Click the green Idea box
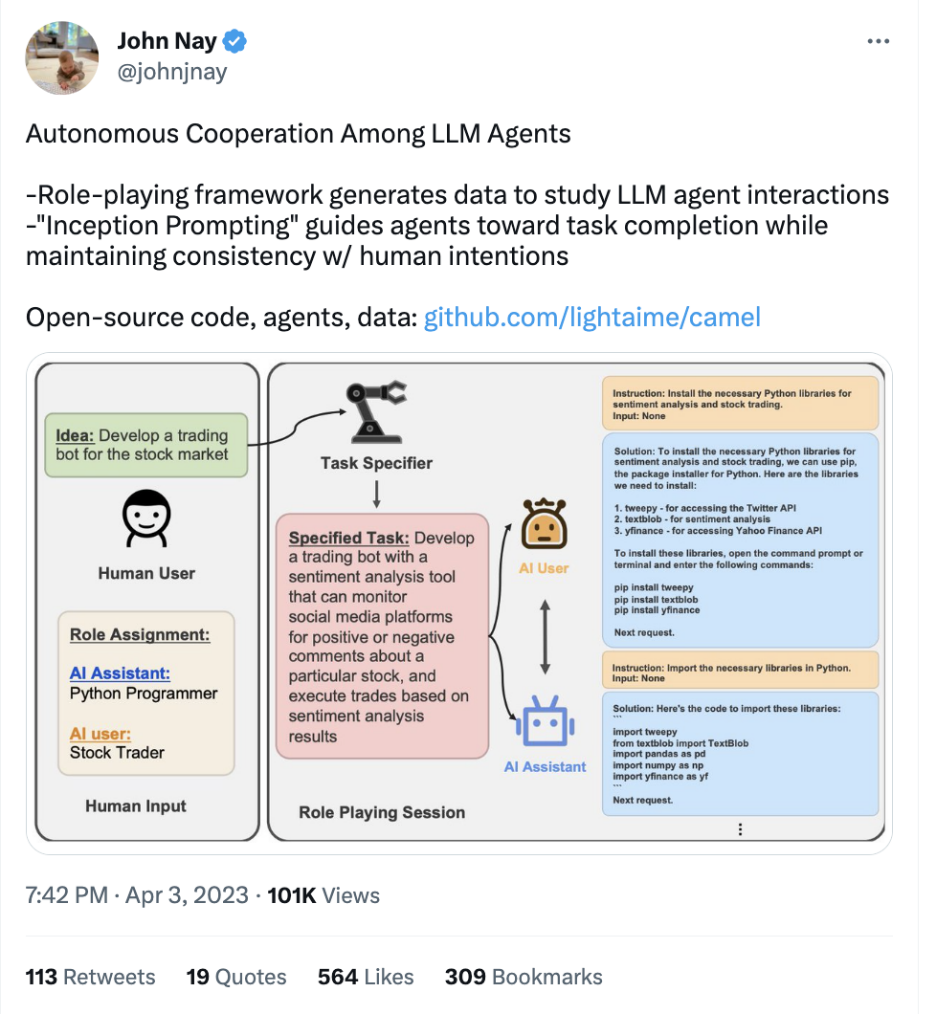 click(146, 445)
